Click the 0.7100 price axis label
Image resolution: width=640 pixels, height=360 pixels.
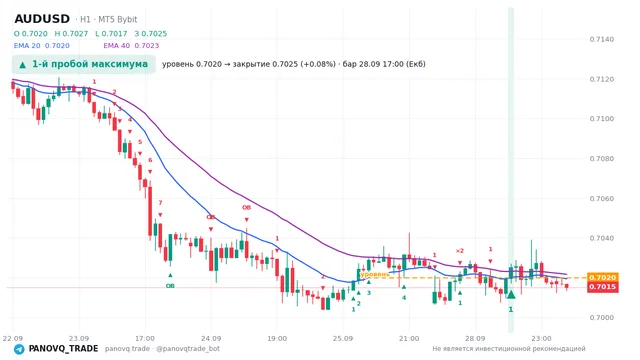click(x=602, y=119)
